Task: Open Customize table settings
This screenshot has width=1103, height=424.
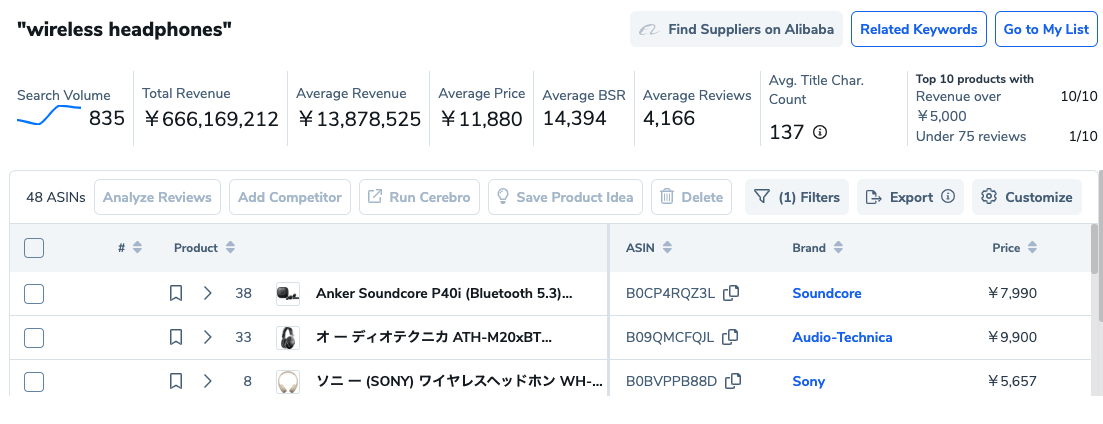Action: 1027,197
